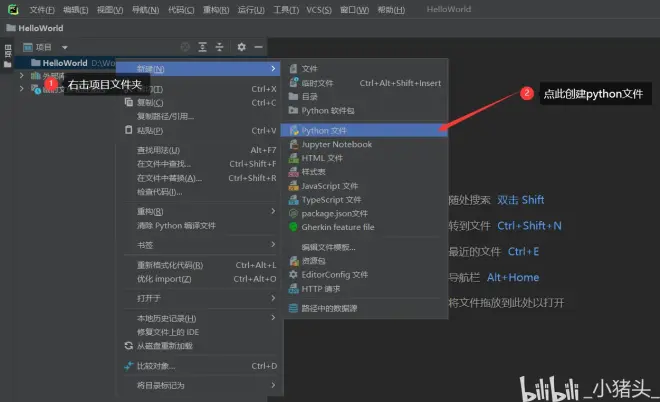
Task: Create a Gherkin feature file
Action: (x=364, y=227)
